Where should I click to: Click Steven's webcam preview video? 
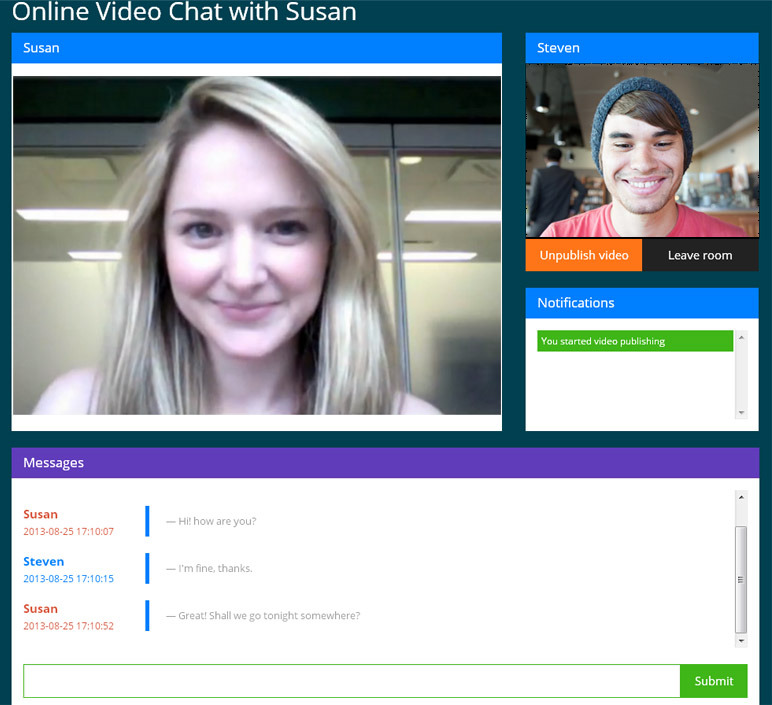coord(642,151)
